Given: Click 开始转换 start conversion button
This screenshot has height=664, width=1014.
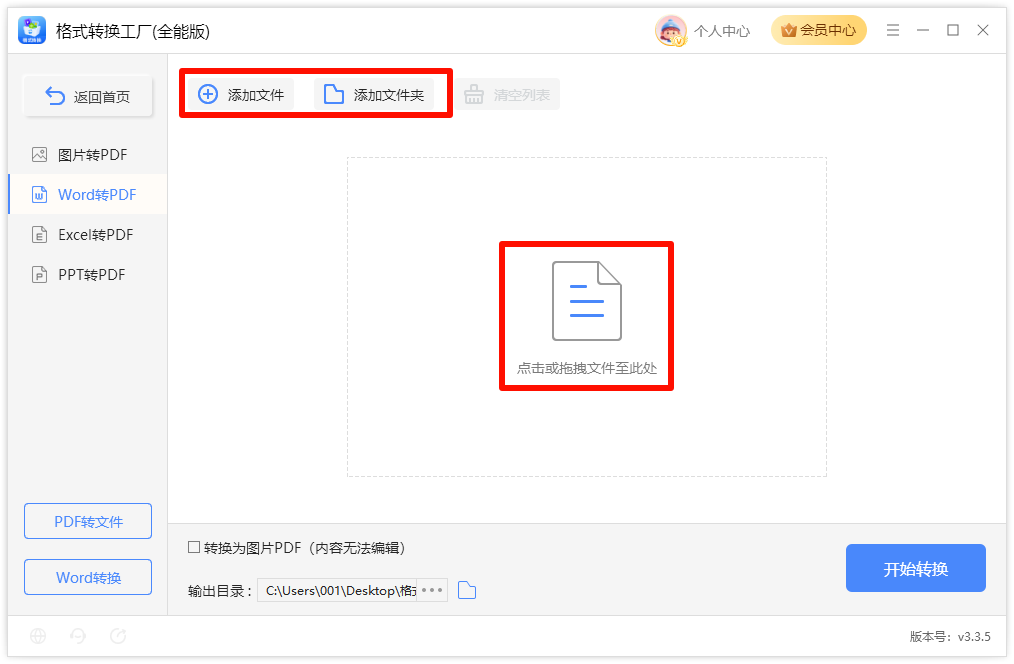Looking at the screenshot, I should pos(916,568).
